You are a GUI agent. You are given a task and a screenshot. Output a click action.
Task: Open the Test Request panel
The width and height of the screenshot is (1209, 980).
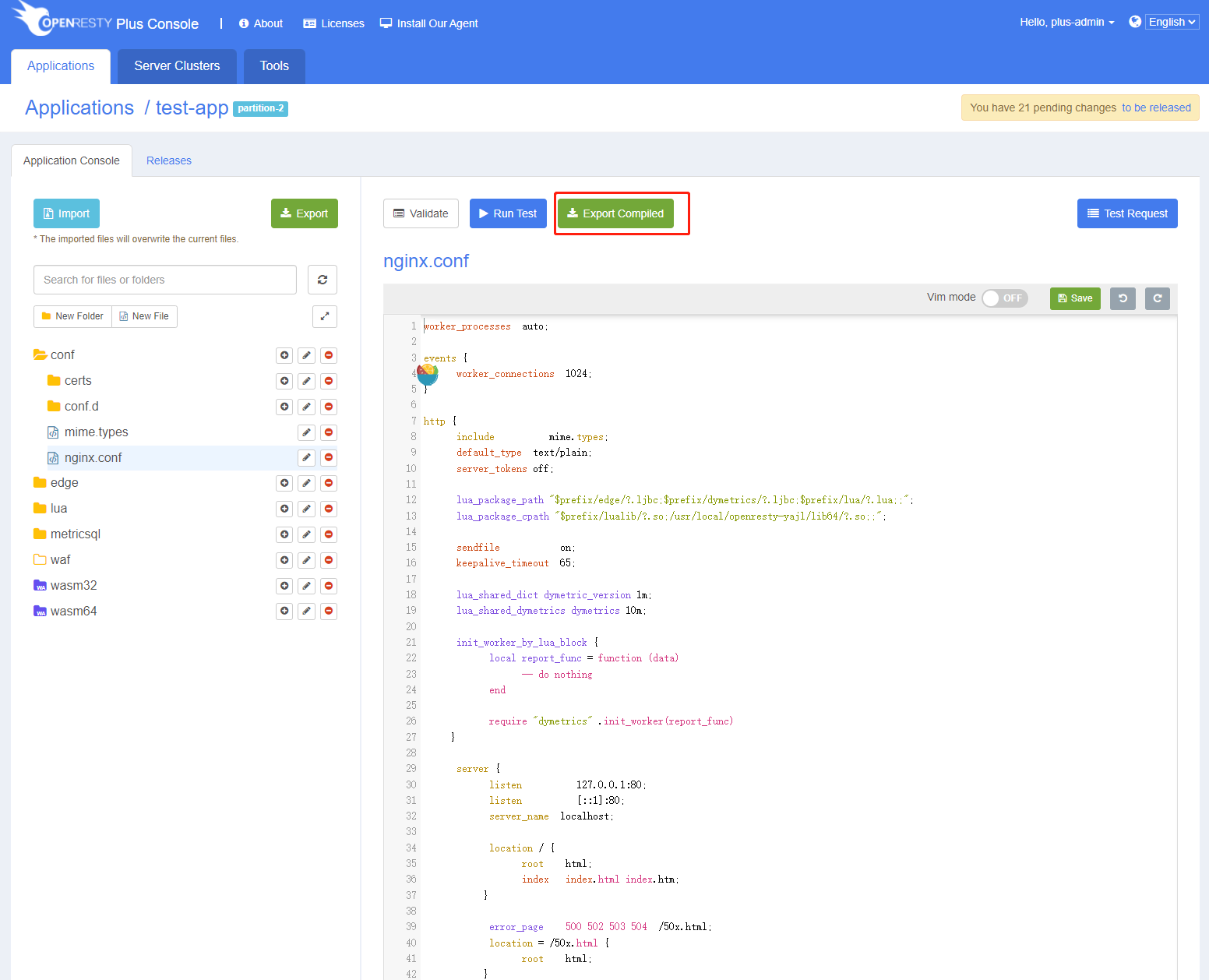pos(1127,213)
